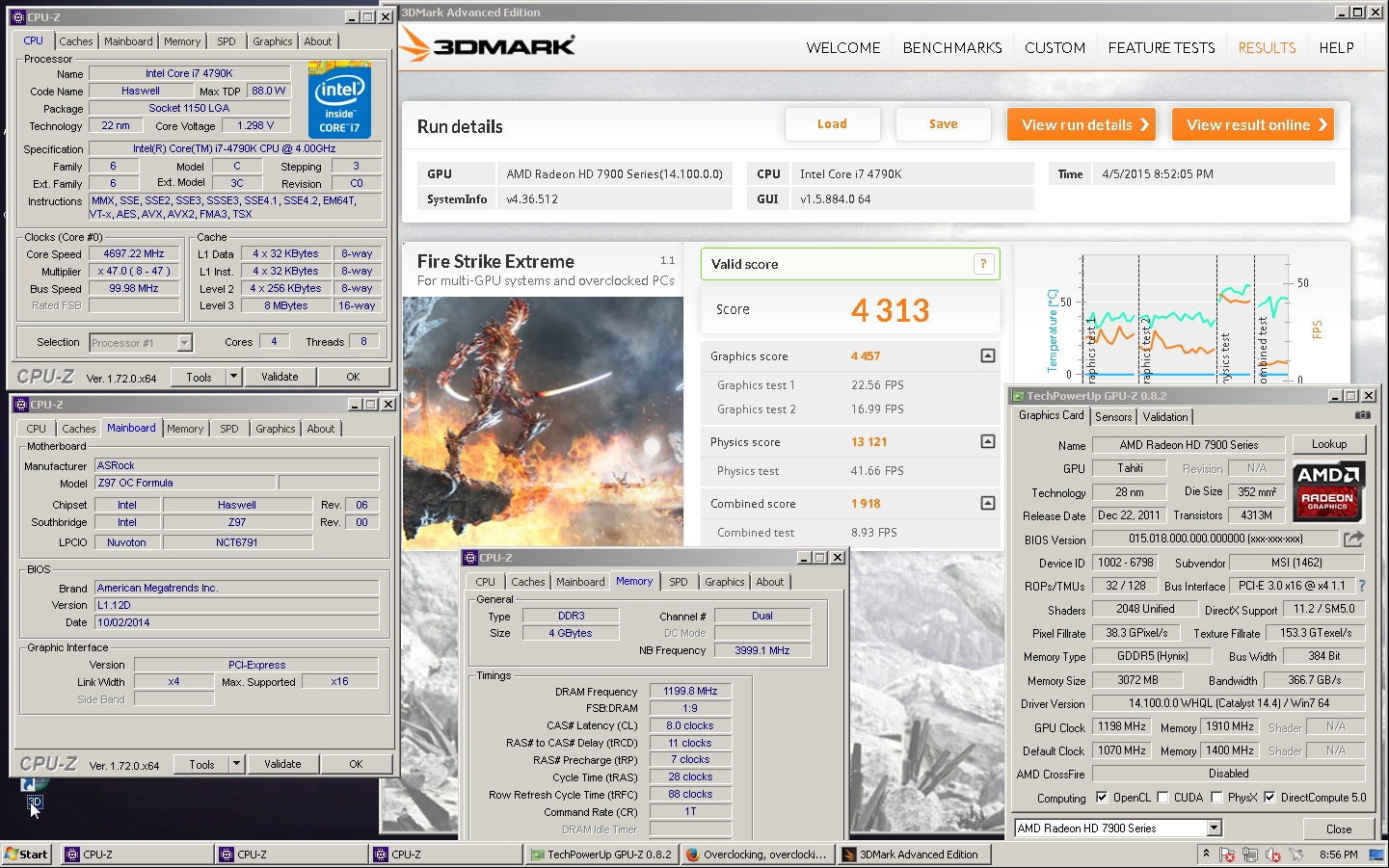Open Action Center flag in system tray
1389x868 pixels.
point(1227,855)
